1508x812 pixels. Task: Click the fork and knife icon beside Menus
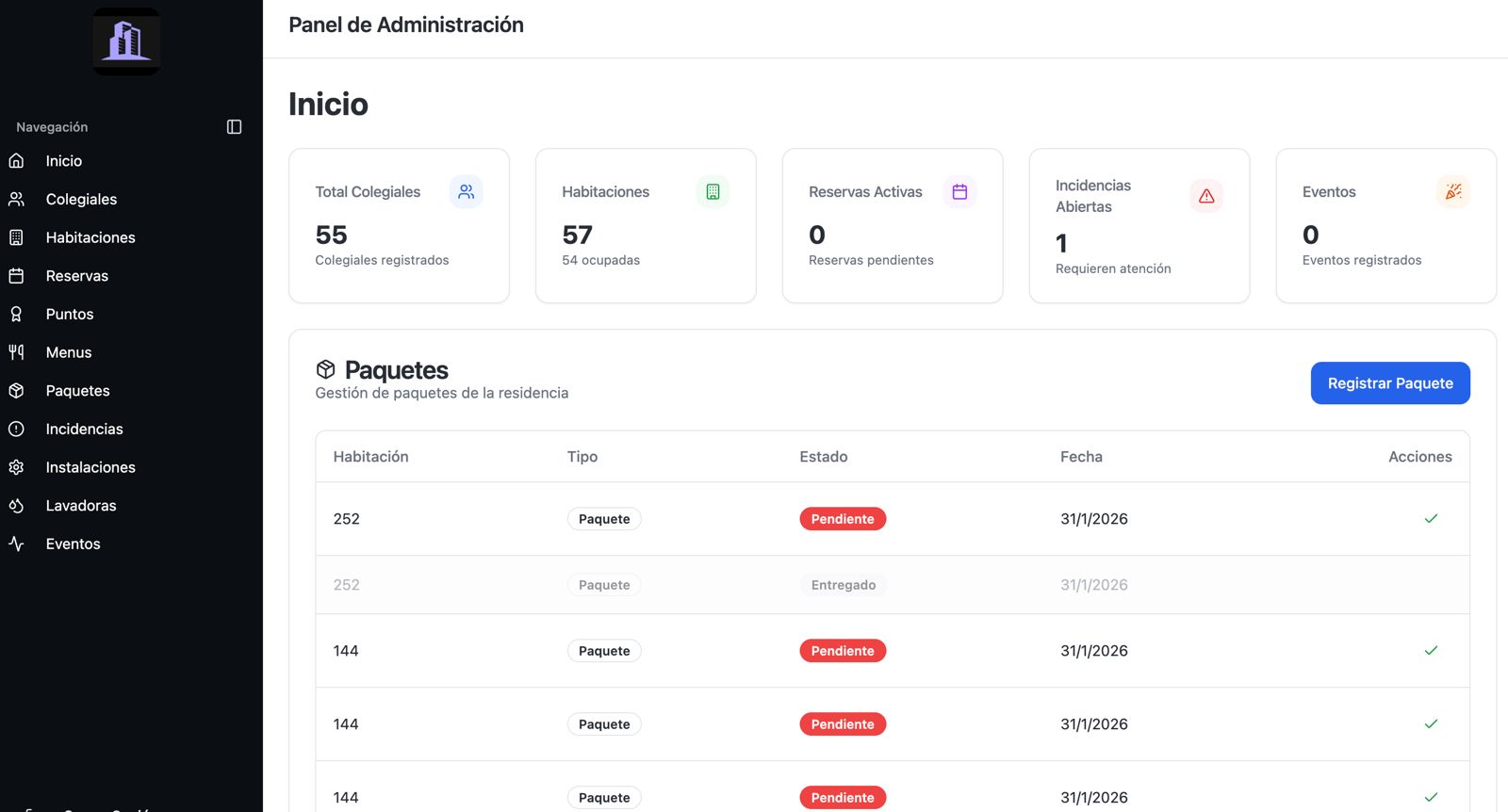point(16,352)
